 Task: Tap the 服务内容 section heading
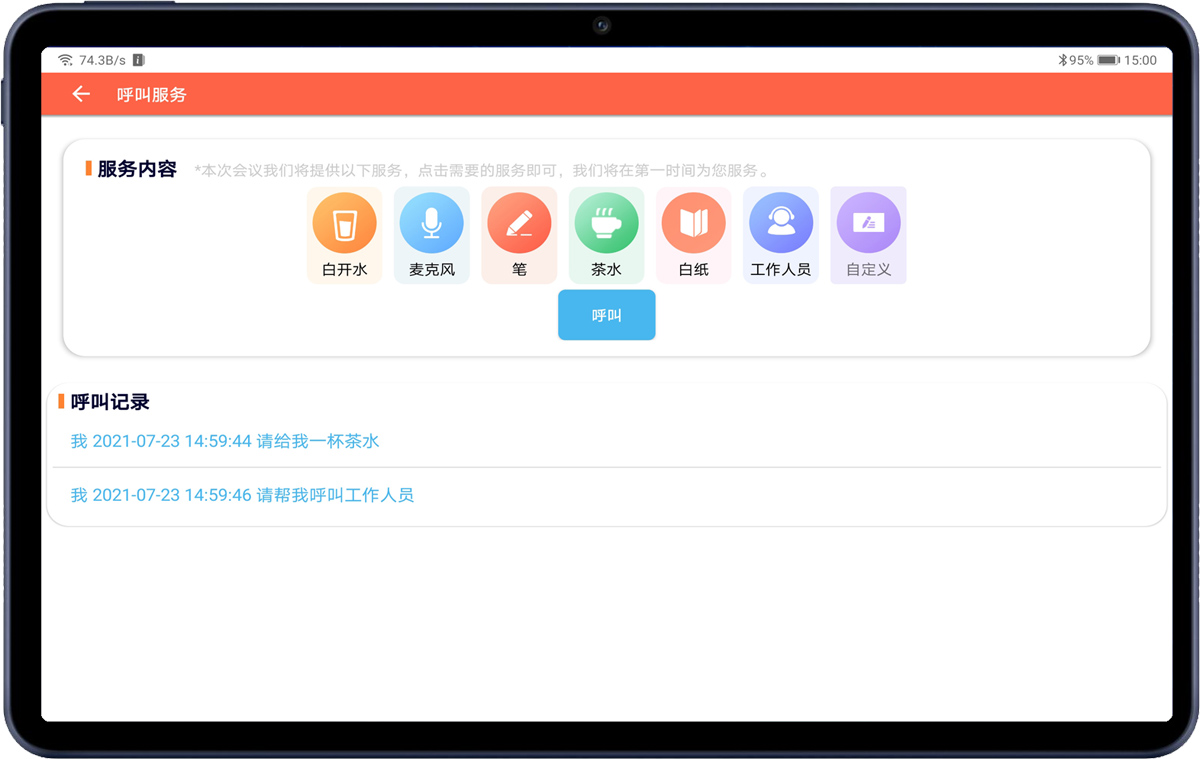point(137,169)
